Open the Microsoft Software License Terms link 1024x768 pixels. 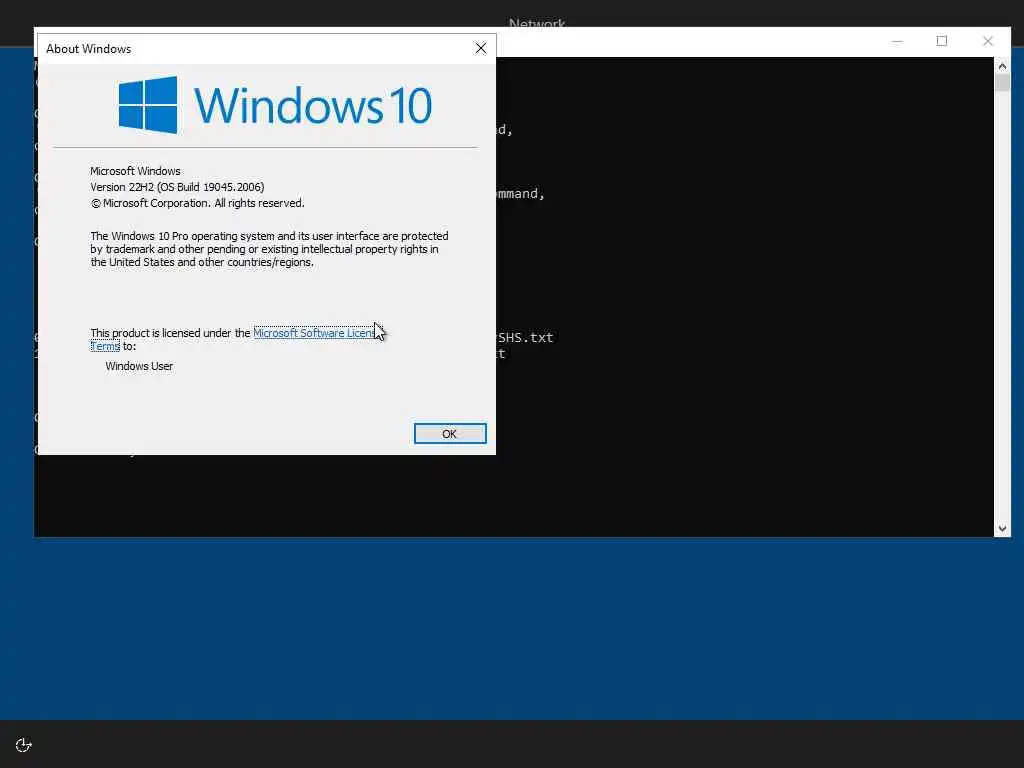[x=315, y=333]
